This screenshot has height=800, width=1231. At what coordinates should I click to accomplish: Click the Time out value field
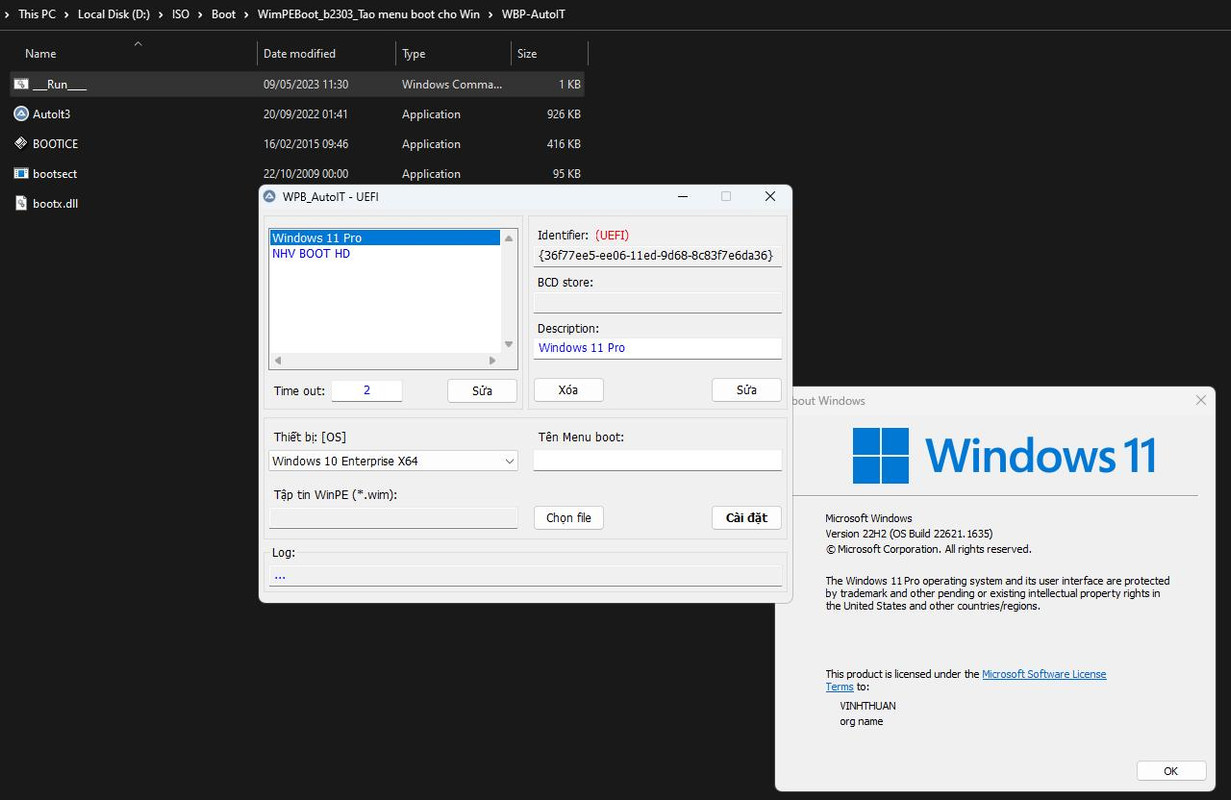pyautogui.click(x=366, y=390)
